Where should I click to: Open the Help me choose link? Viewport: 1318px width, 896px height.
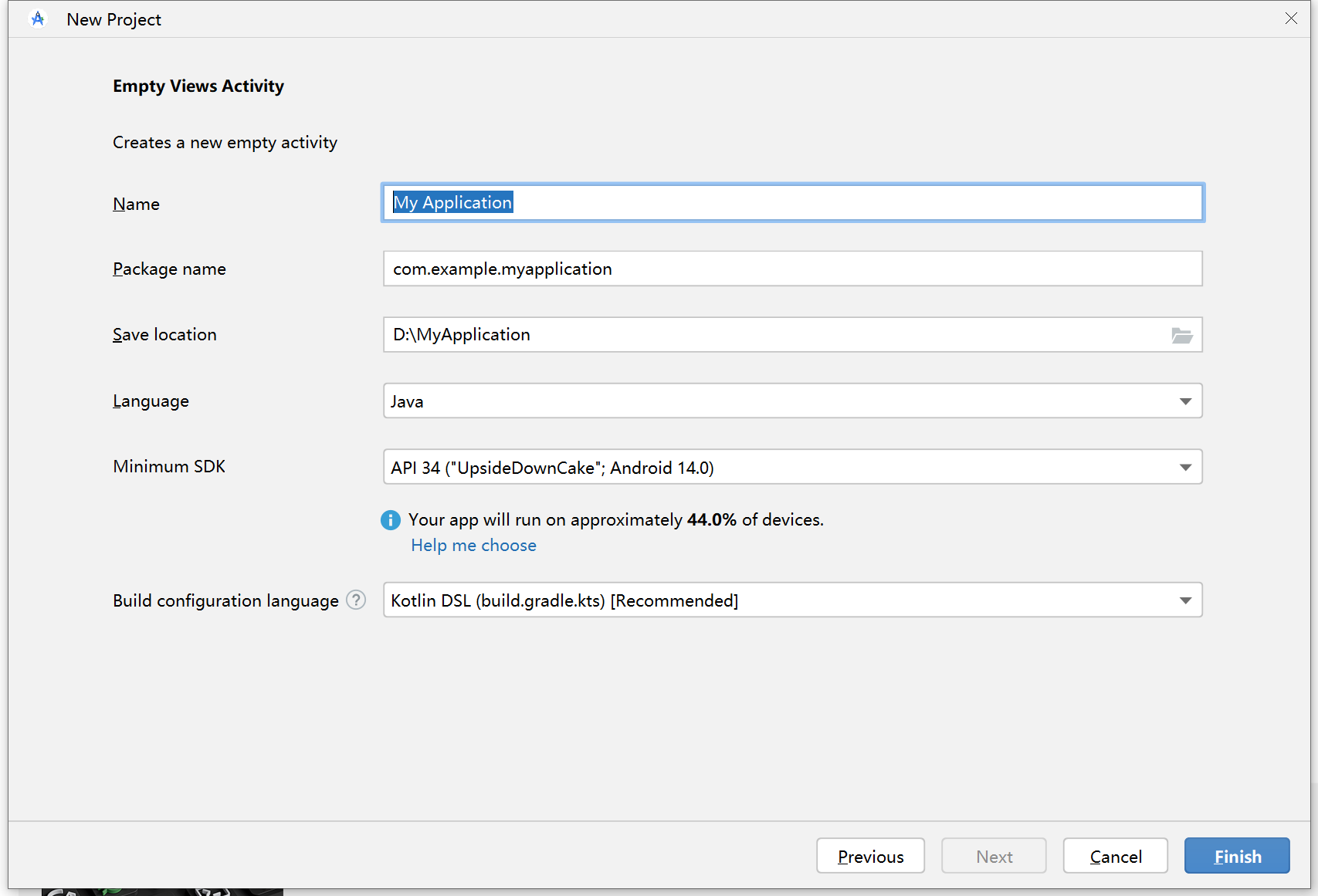click(473, 546)
